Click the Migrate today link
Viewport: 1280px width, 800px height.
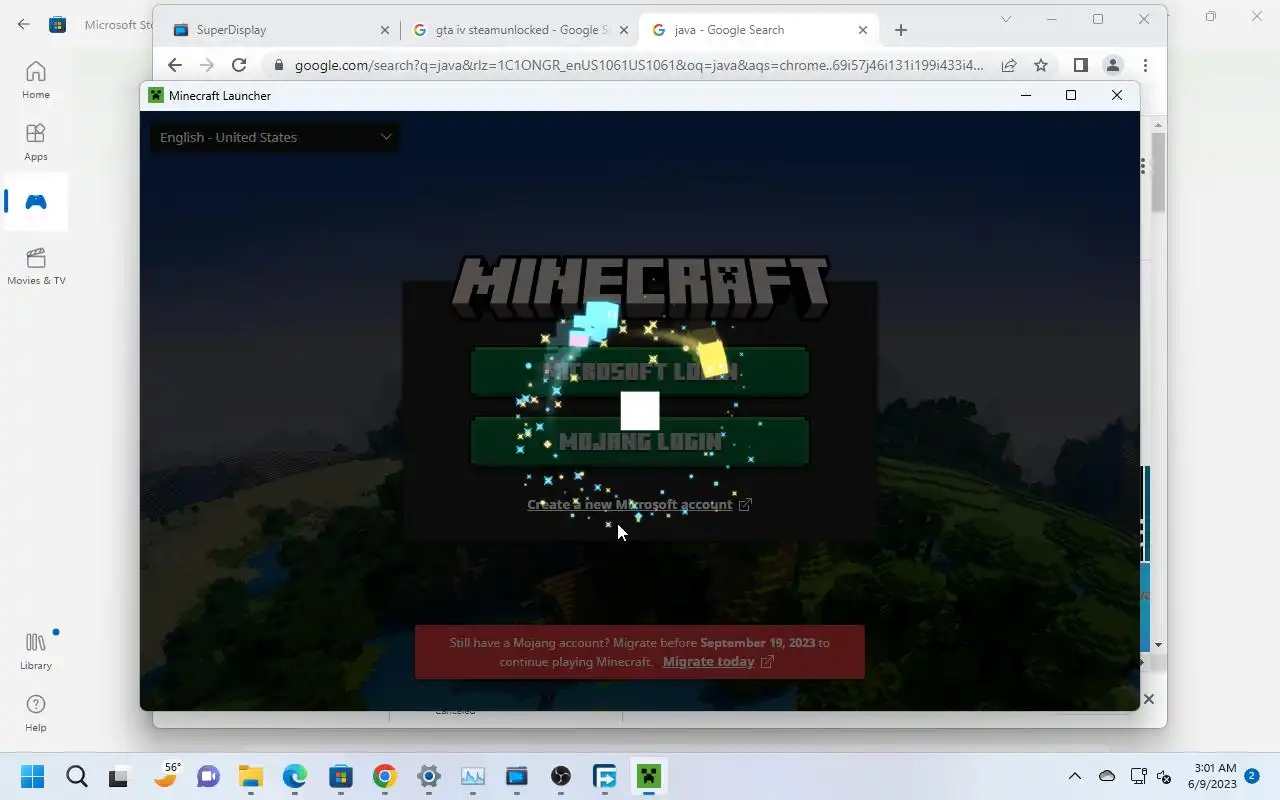point(718,661)
